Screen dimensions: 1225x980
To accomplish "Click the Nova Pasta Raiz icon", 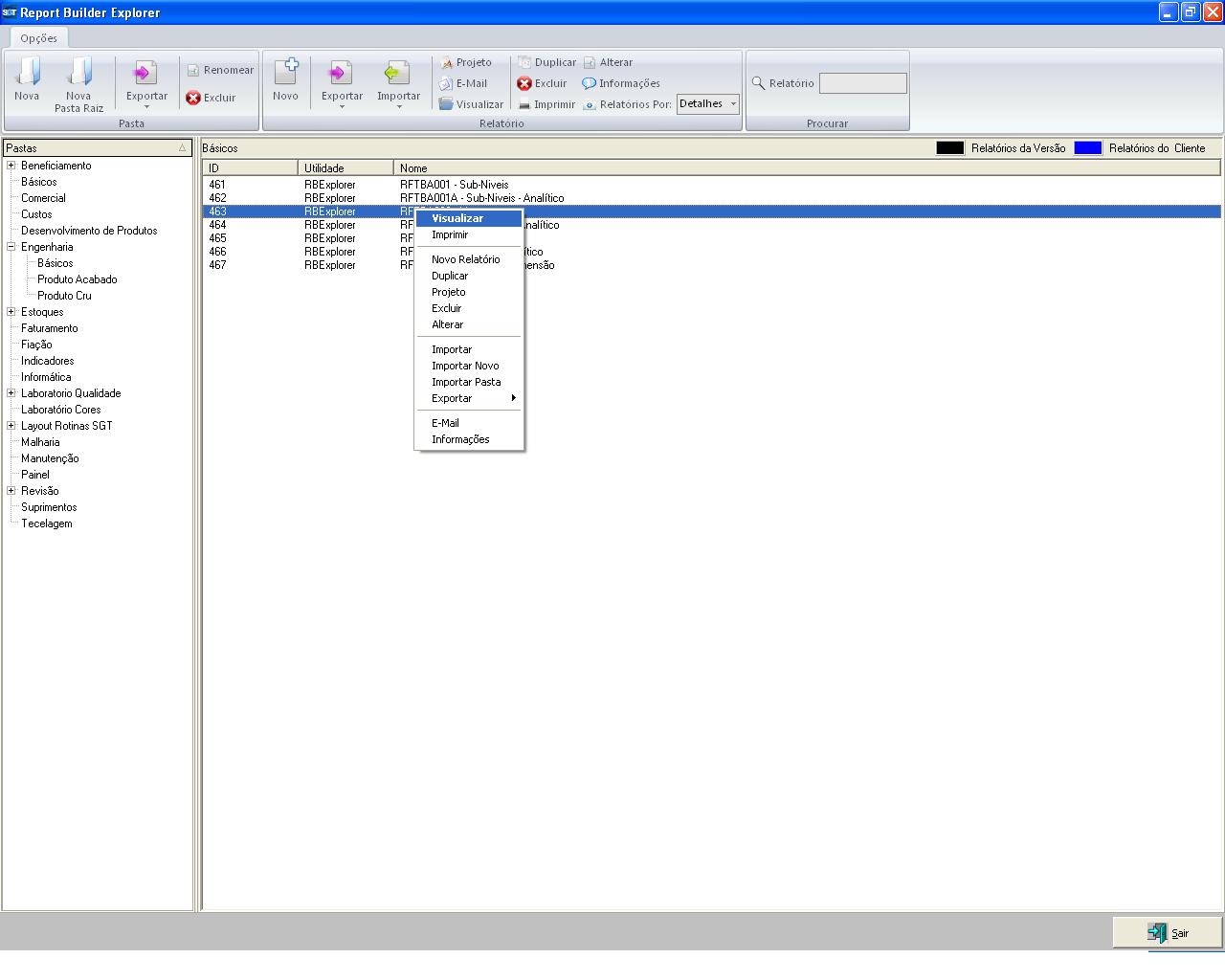I will click(x=78, y=73).
